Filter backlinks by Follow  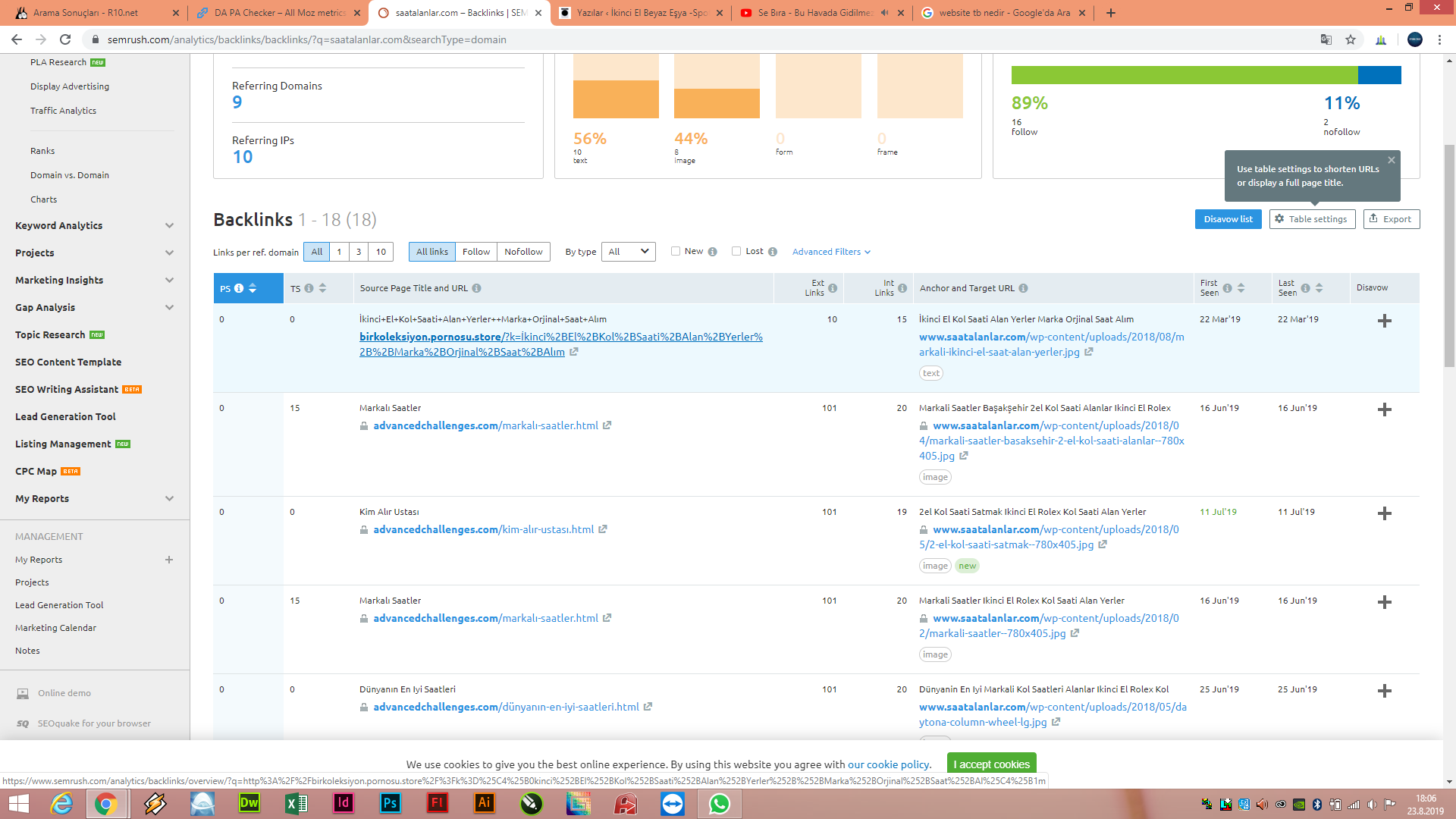click(x=476, y=252)
